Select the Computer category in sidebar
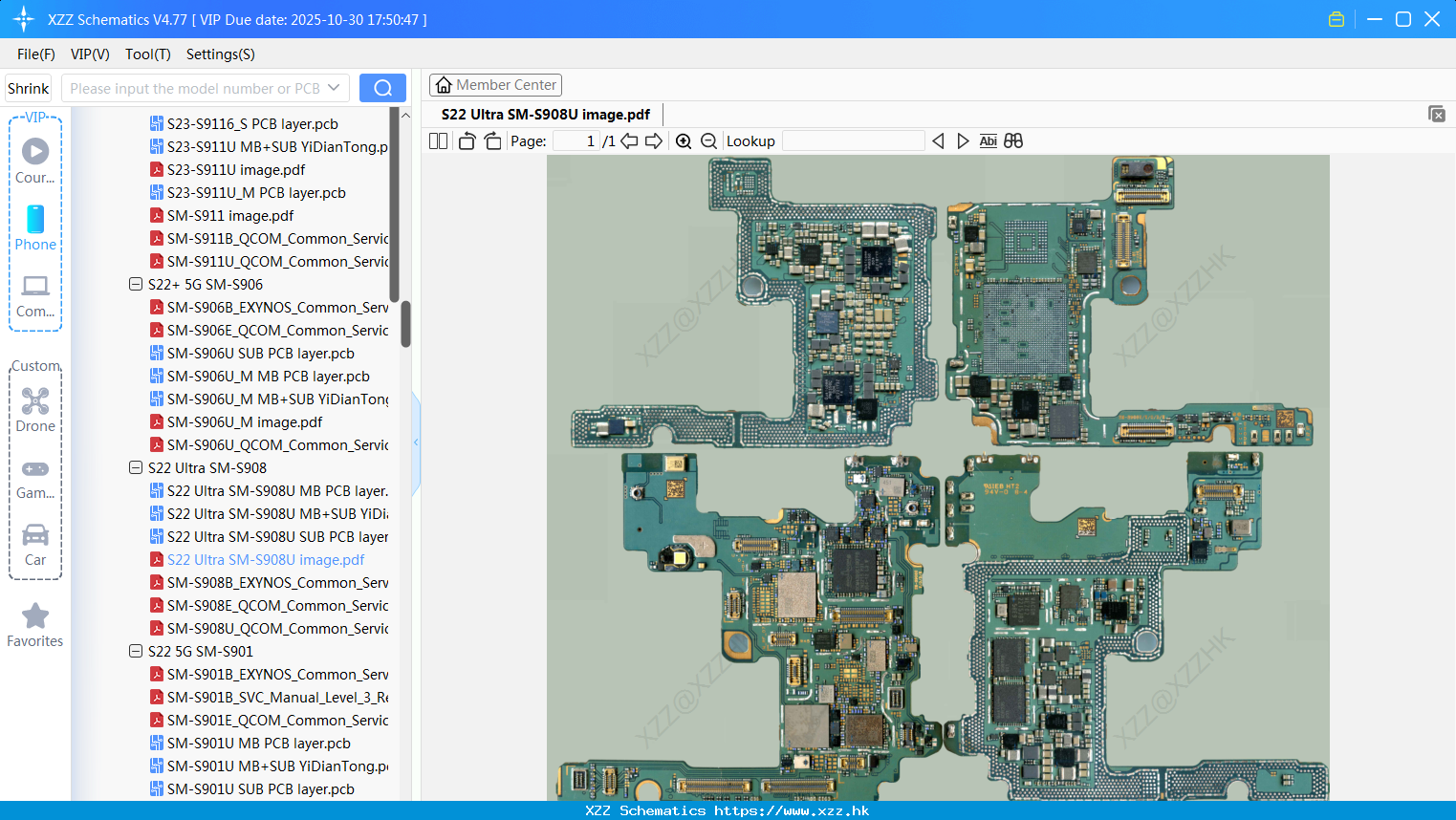 35,295
